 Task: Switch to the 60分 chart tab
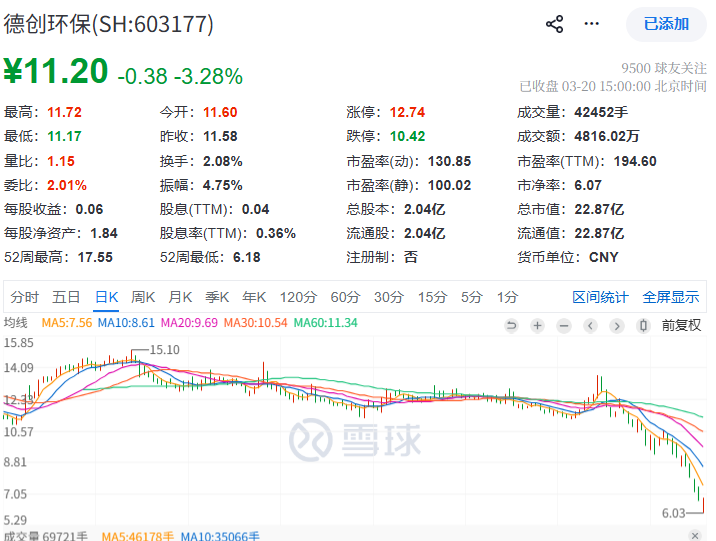tap(346, 297)
